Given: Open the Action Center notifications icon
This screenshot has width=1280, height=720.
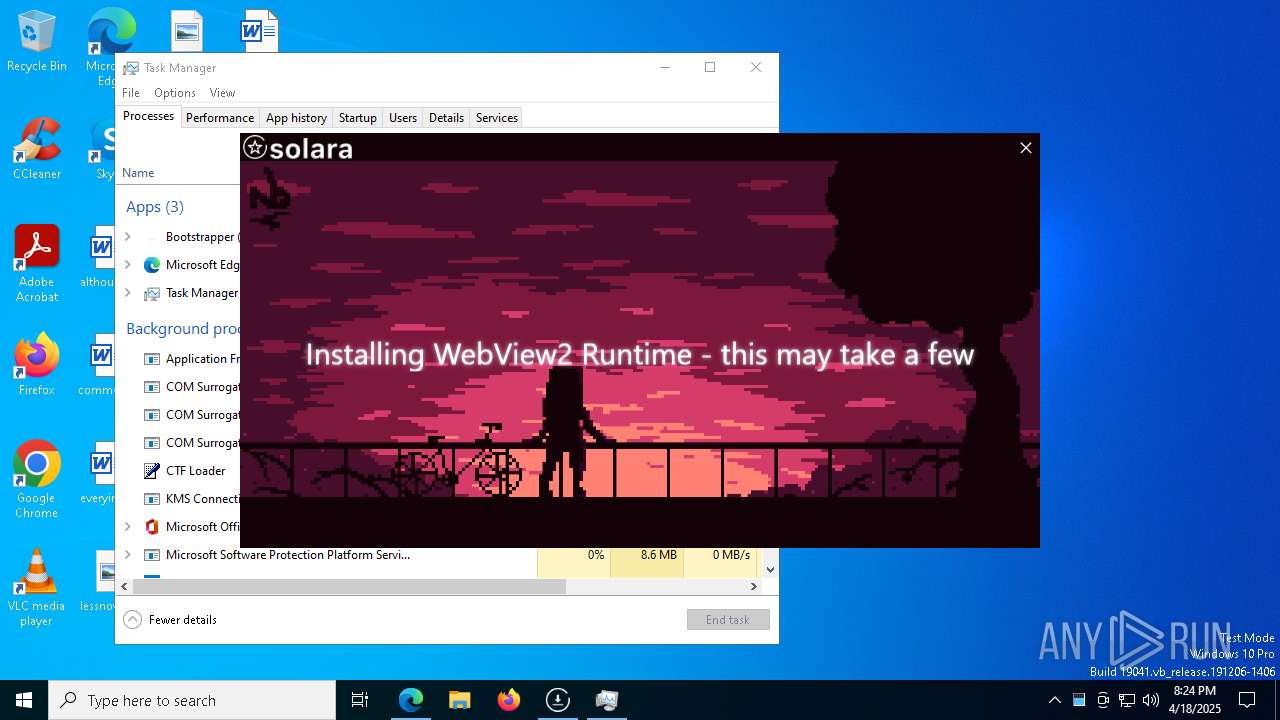Looking at the screenshot, I should click(1247, 700).
